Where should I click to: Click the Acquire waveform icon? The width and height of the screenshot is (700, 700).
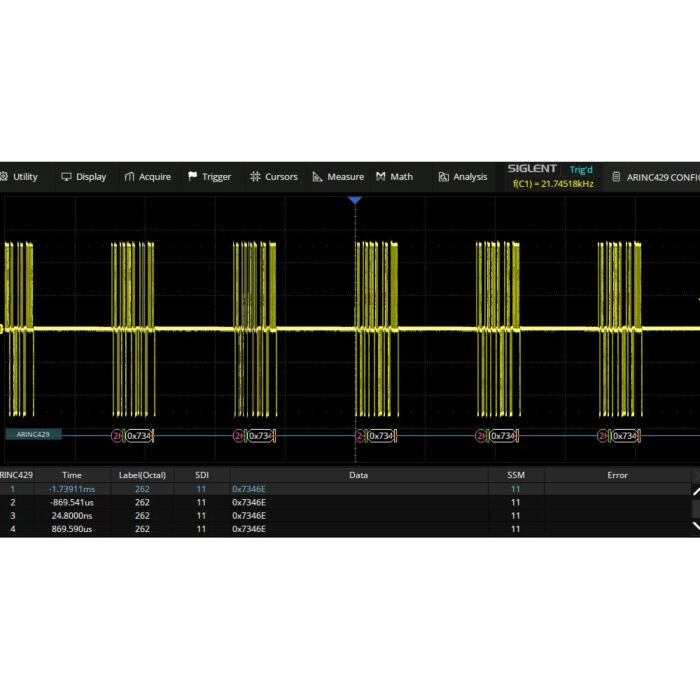[x=130, y=177]
